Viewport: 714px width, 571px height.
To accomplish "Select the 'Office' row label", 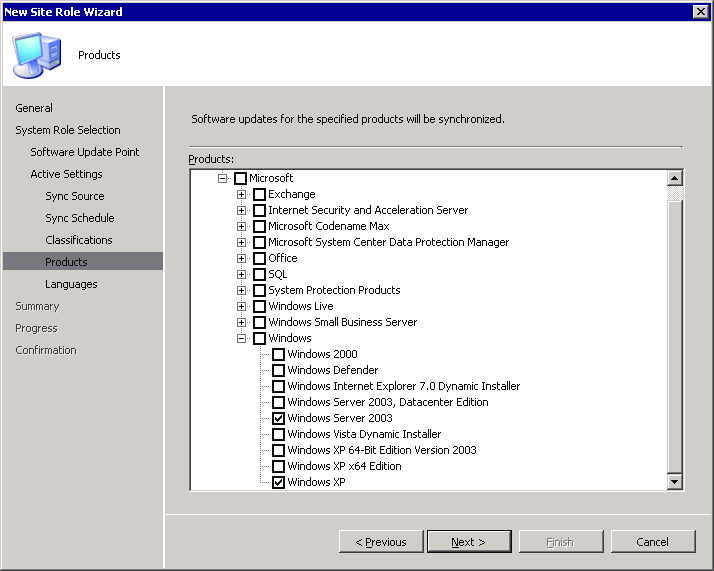I will 283,258.
